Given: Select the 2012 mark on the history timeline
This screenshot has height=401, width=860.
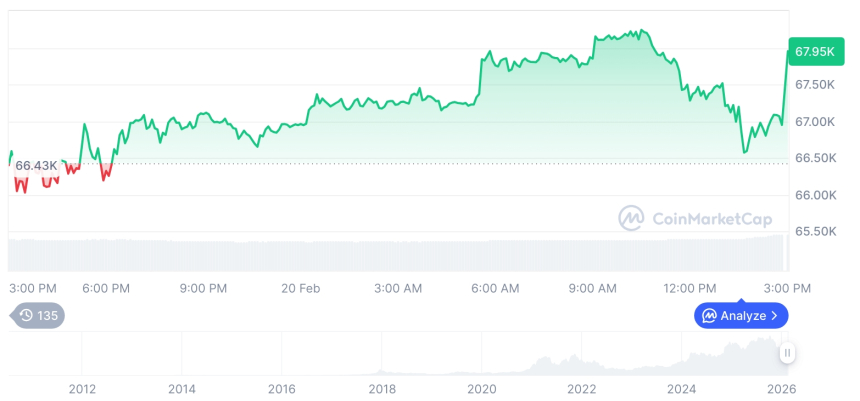Looking at the screenshot, I should 82,389.
